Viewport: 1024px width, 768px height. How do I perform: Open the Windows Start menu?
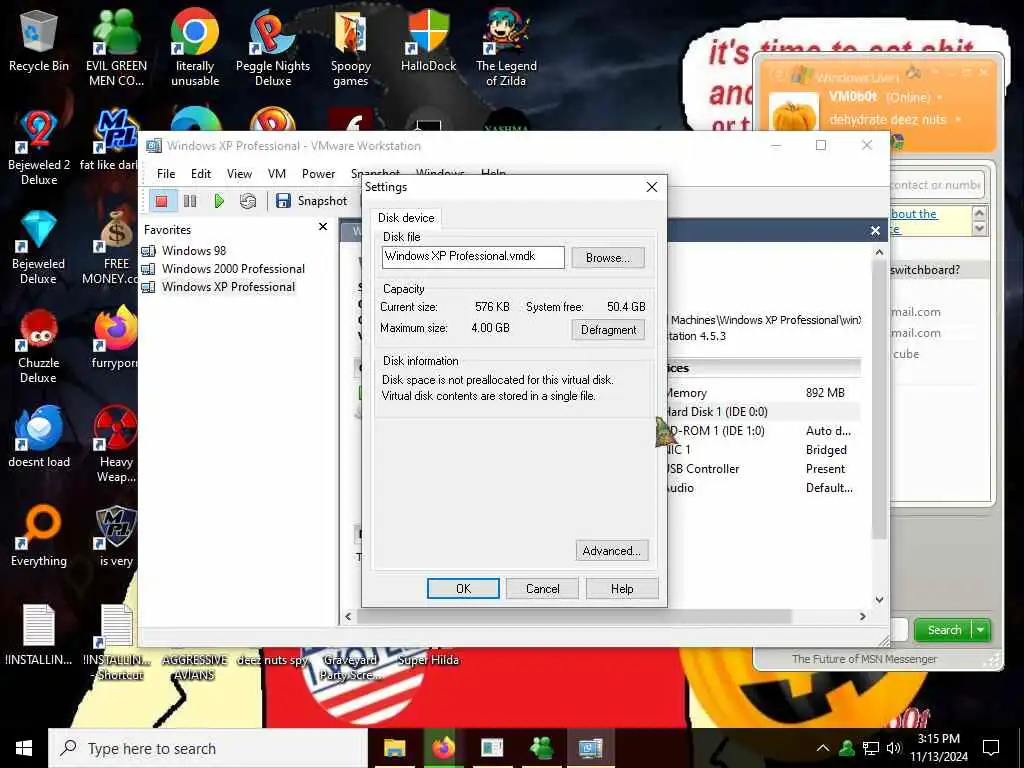click(x=24, y=748)
